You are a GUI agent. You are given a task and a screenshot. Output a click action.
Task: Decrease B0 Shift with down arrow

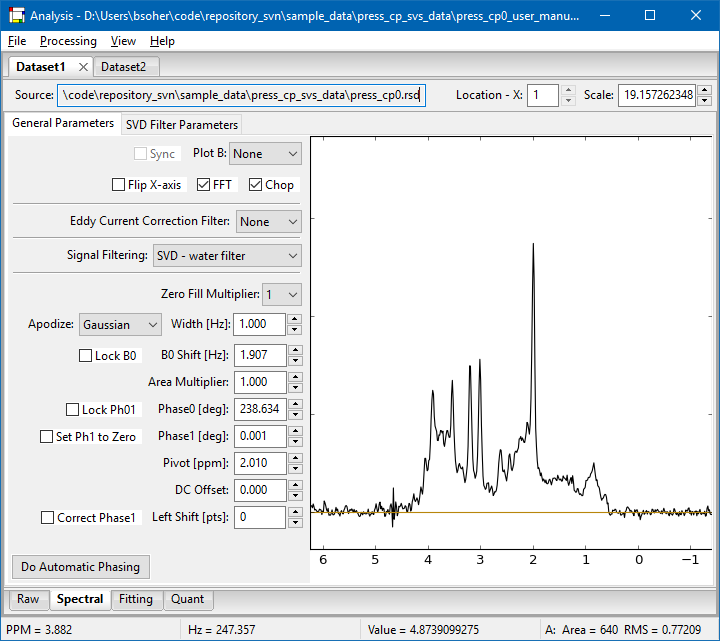294,360
